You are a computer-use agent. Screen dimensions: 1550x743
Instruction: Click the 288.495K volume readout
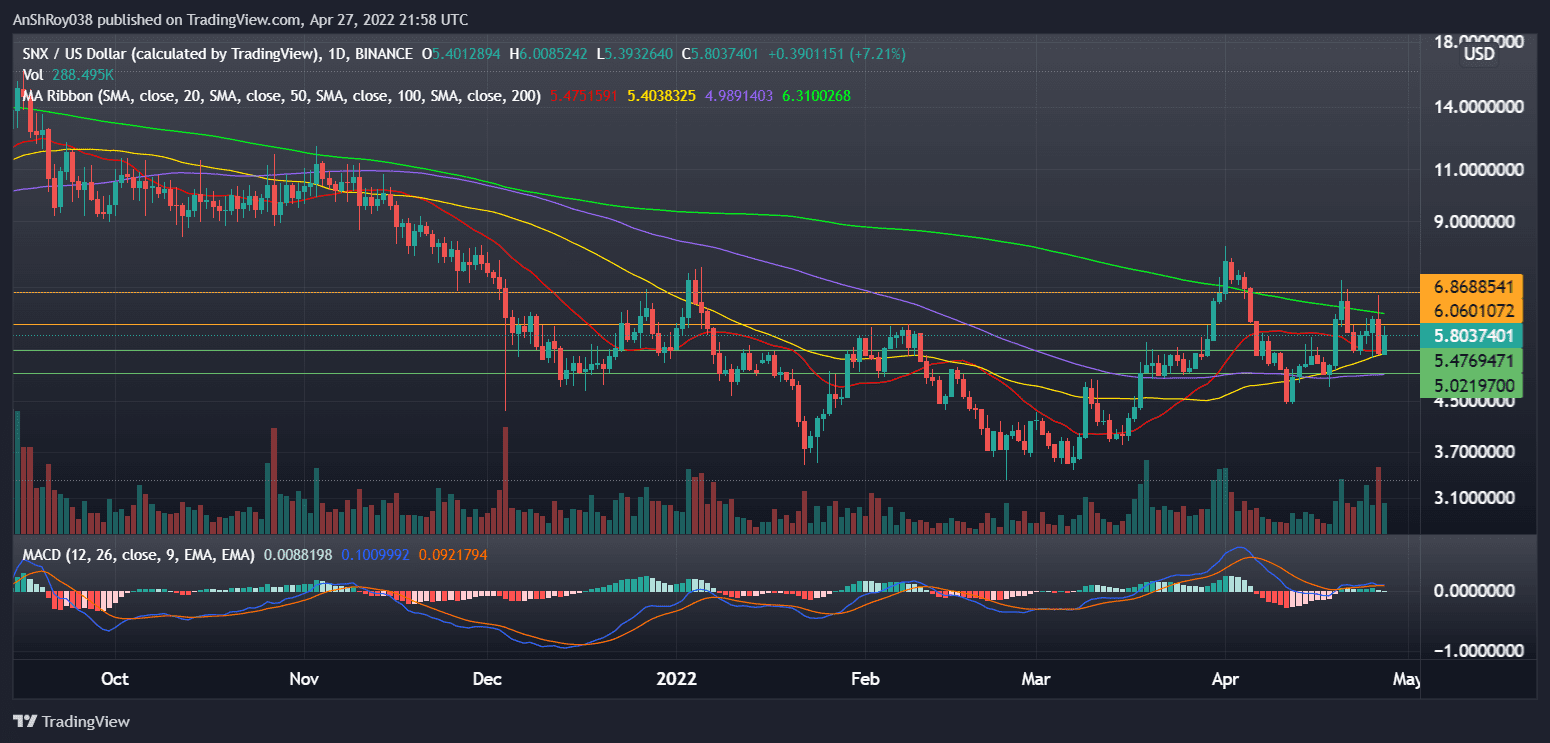pos(81,75)
